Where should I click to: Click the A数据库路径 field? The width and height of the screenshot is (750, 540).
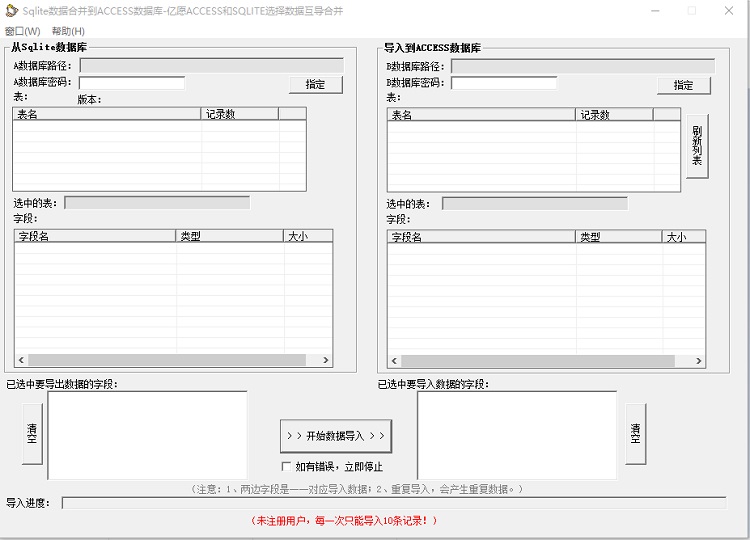coord(211,66)
